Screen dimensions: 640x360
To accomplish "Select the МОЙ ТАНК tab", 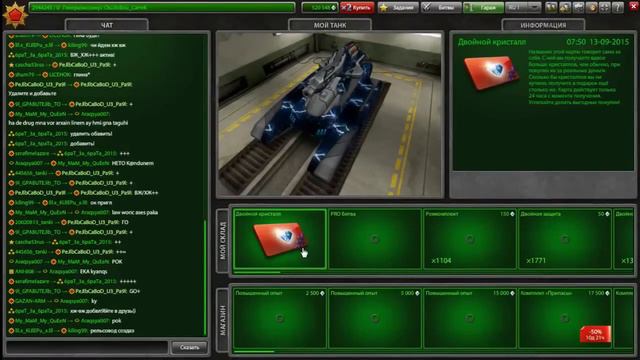I will coord(330,25).
